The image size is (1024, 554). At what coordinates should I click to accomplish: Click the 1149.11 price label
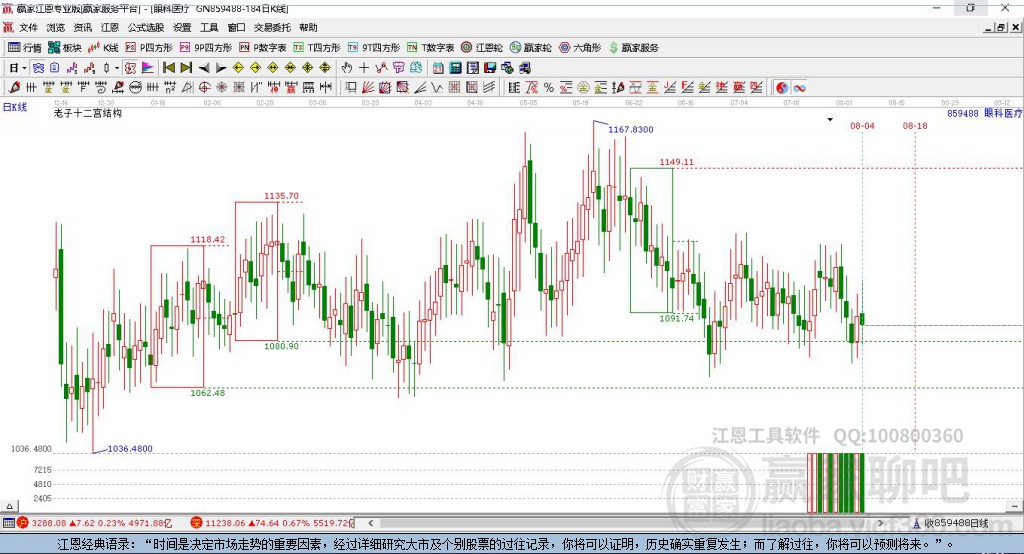(677, 162)
